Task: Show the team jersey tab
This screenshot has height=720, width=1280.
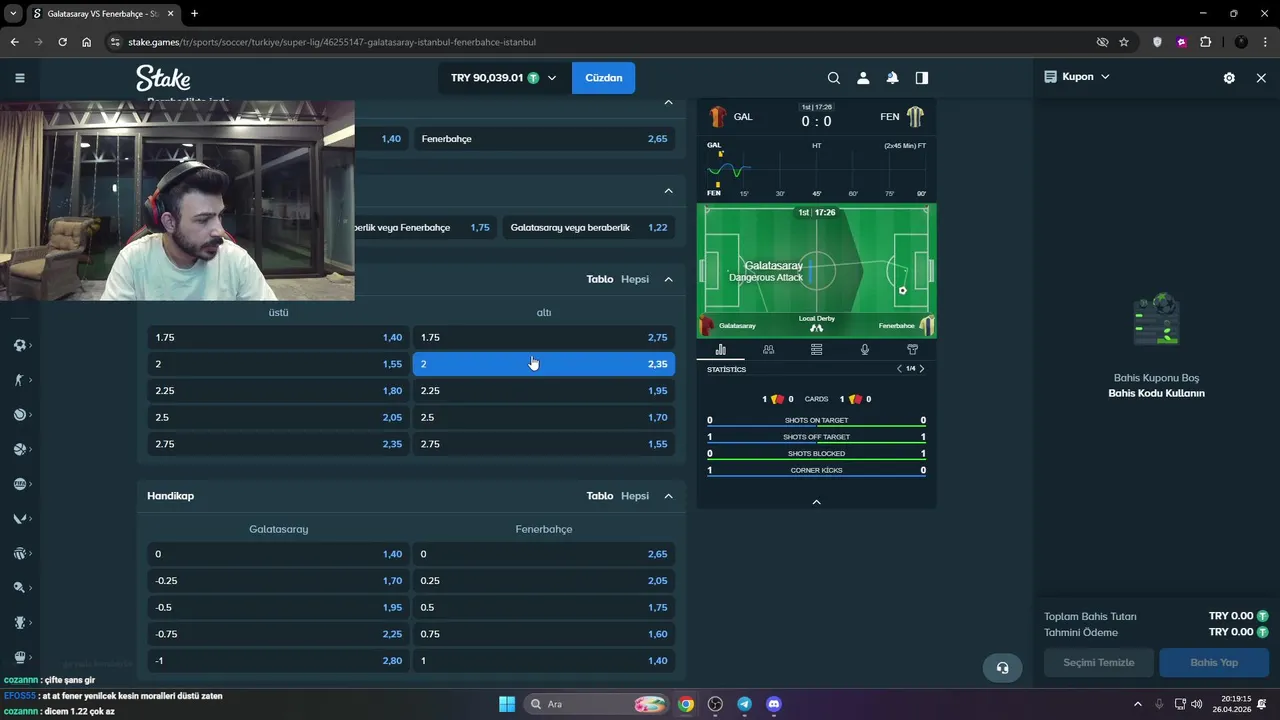Action: click(912, 349)
